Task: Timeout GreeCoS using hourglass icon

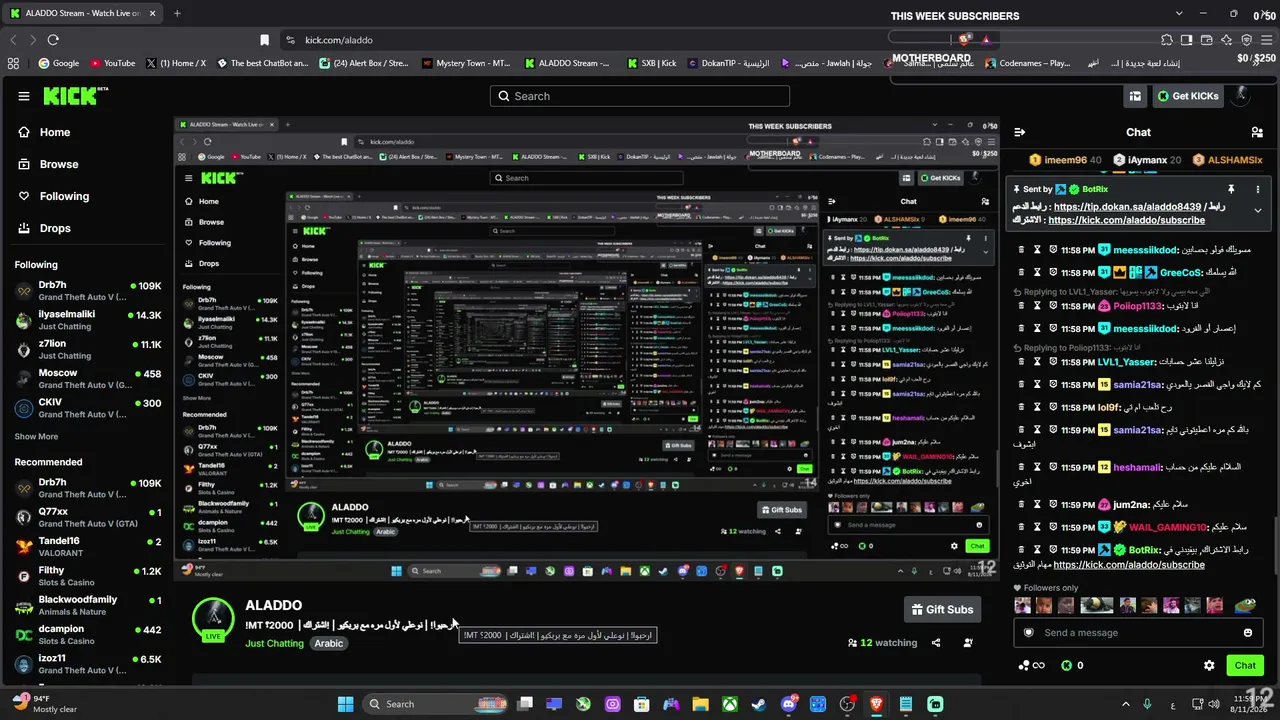Action: click(1037, 272)
